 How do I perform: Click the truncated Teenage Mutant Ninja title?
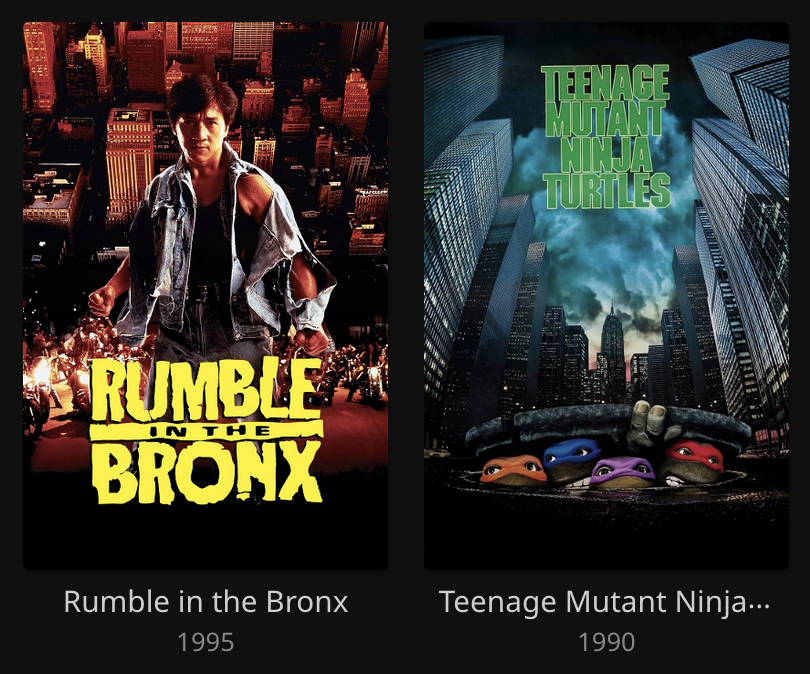pos(604,603)
